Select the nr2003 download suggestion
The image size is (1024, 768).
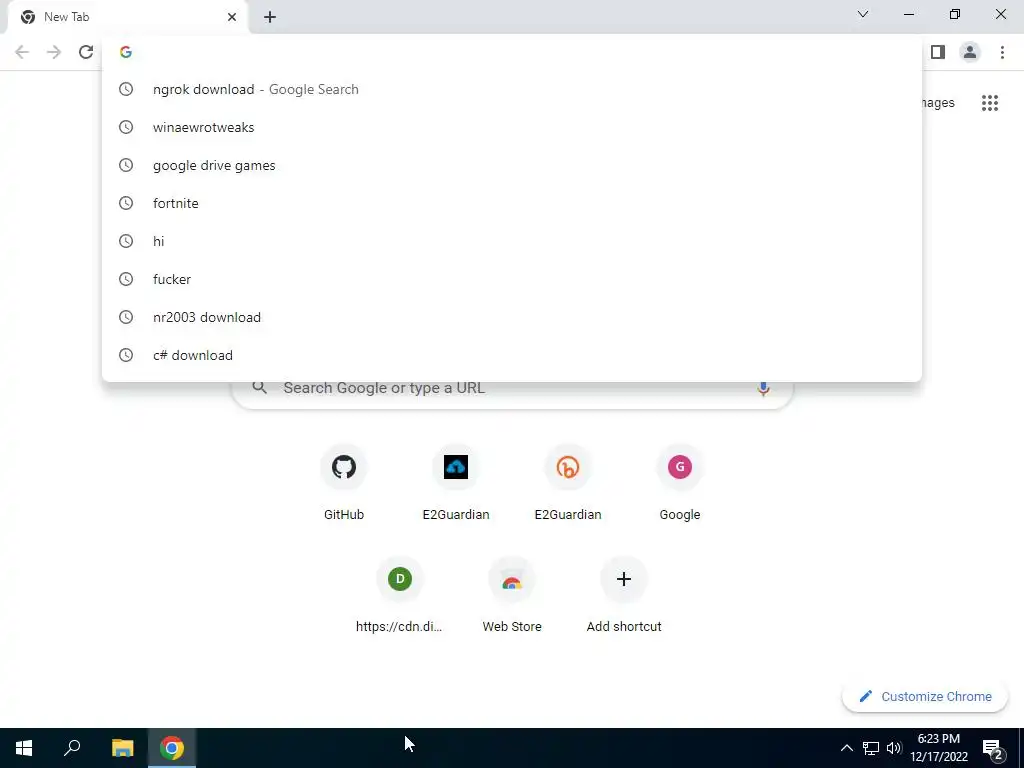511,317
